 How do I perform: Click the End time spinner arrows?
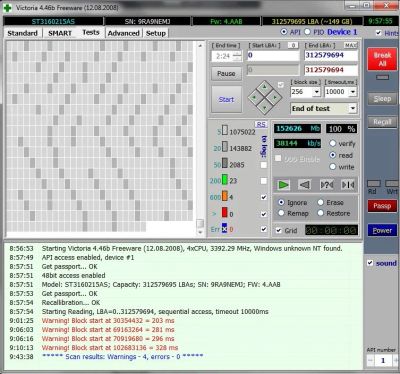(237, 56)
